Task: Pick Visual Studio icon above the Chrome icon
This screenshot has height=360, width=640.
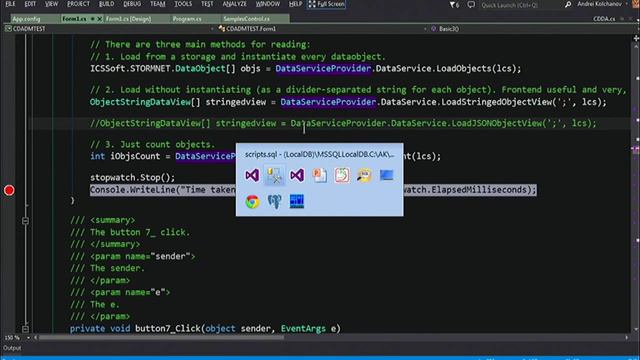Action: coord(252,176)
